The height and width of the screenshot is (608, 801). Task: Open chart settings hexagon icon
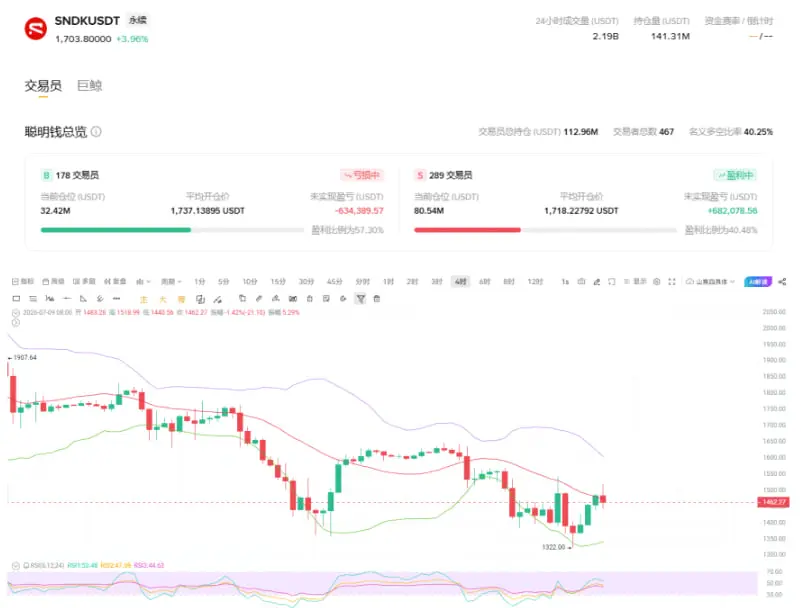(657, 282)
